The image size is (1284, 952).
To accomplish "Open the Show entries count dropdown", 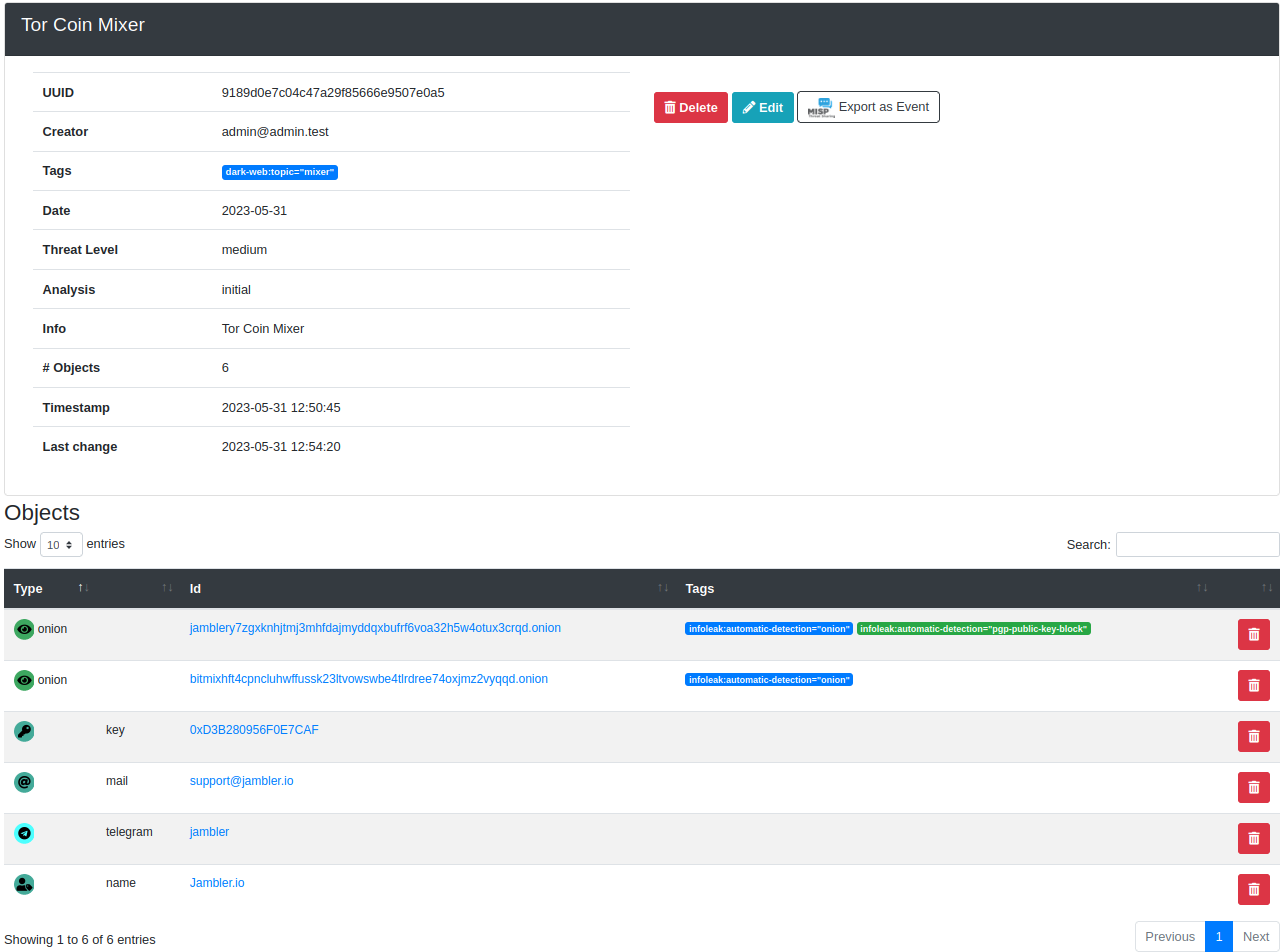I will (x=61, y=545).
